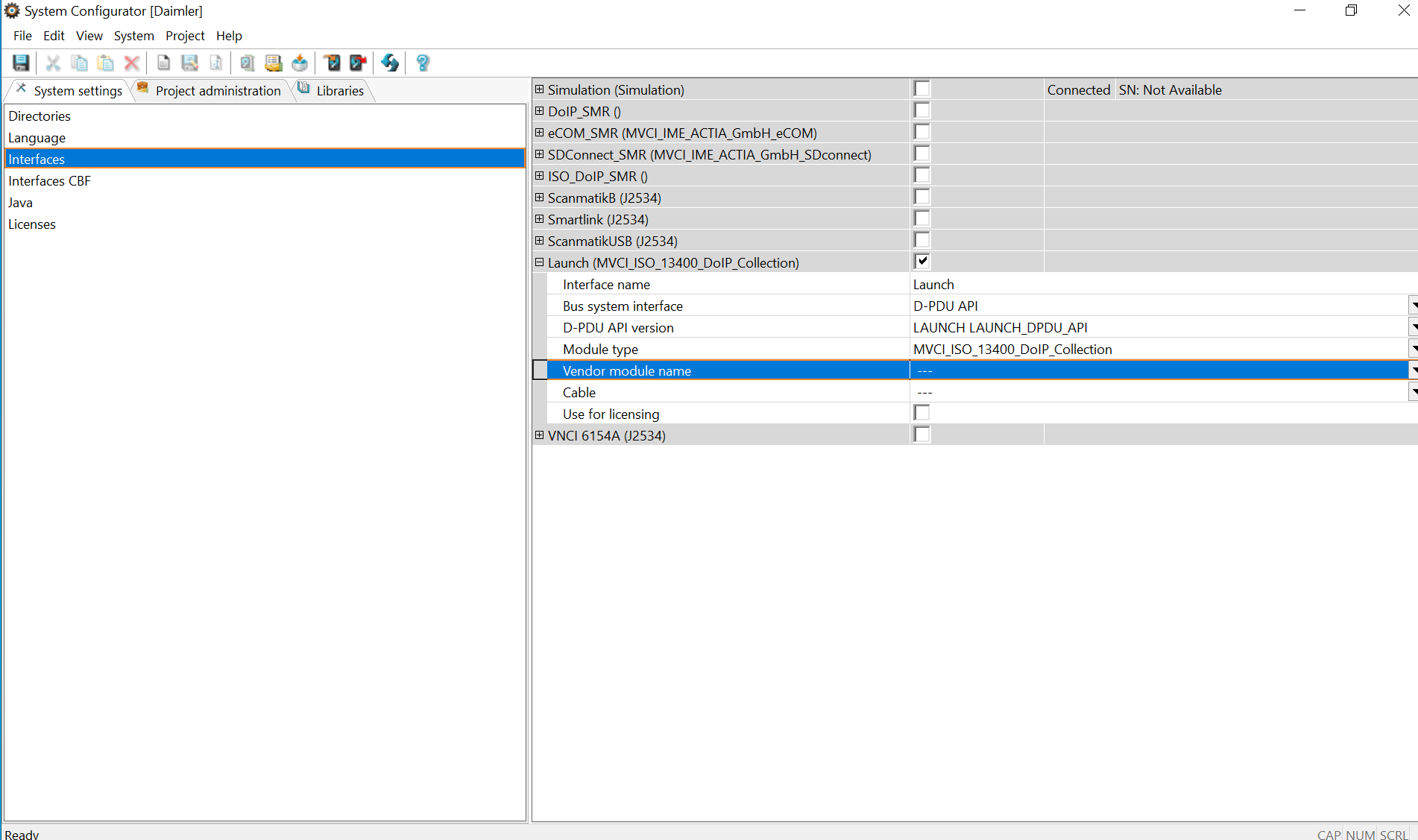Expand the ScanmatikB (J2534) node
Viewport: 1418px width, 840px height.
pos(540,198)
